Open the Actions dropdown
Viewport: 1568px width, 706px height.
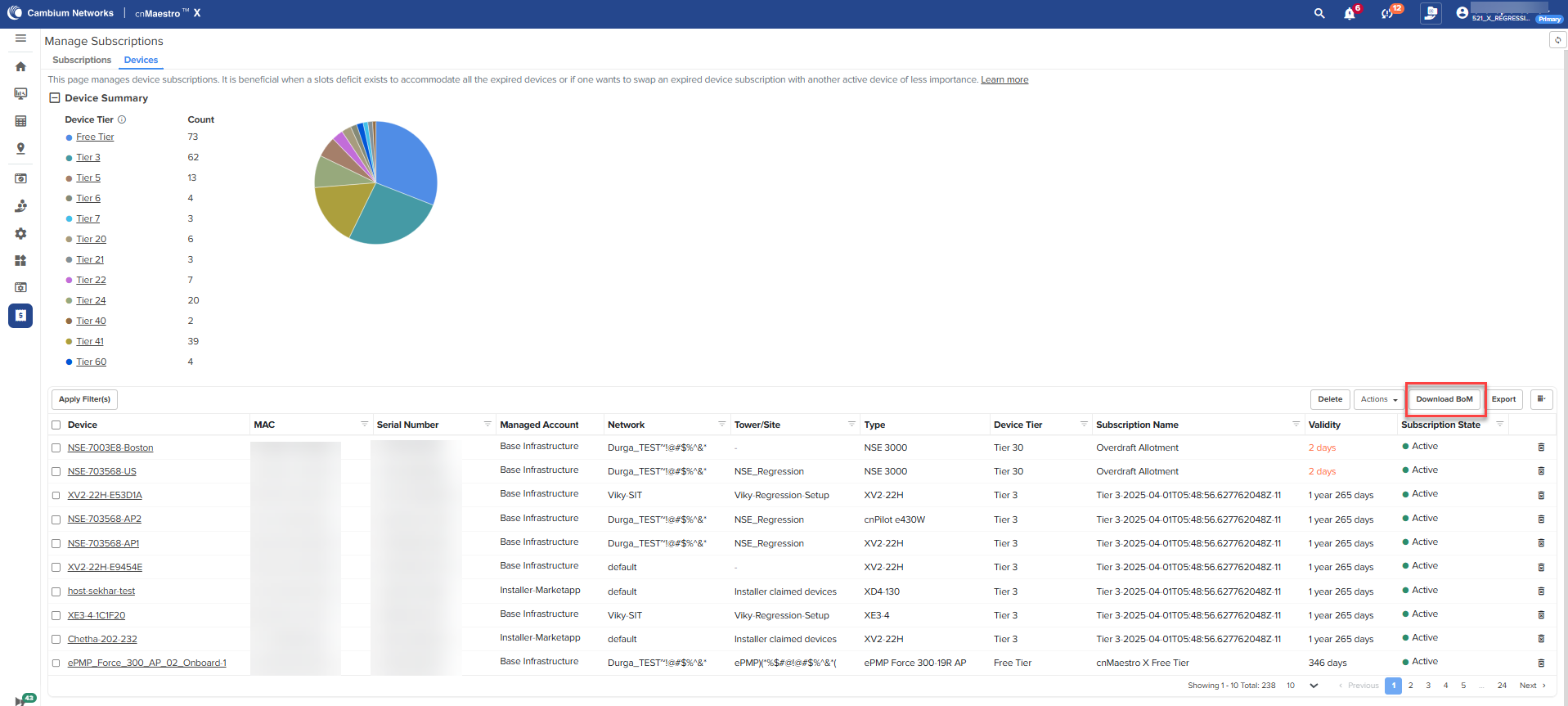point(1378,399)
